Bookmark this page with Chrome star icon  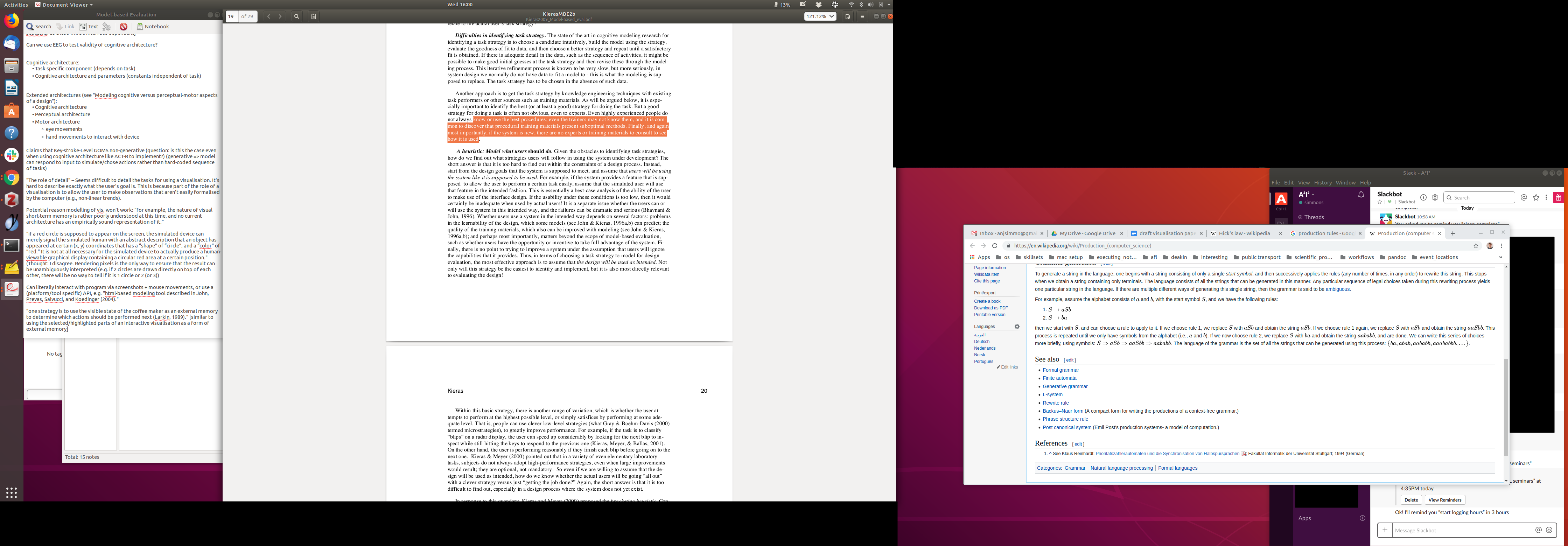[x=1476, y=246]
